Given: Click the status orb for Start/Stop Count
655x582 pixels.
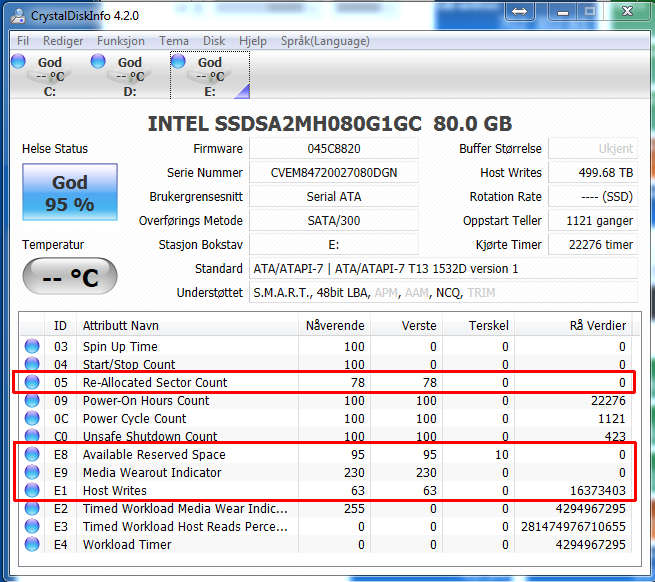Looking at the screenshot, I should point(32,364).
